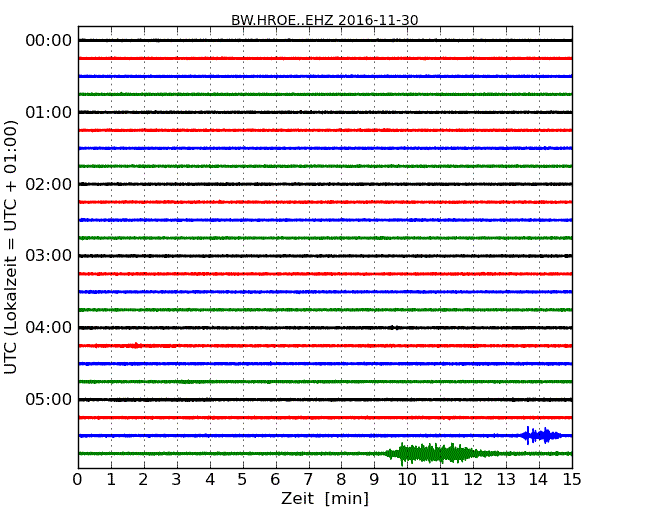This screenshot has height=520, width=650.
Task: Click the 4 minute tick label
Action: pos(210,480)
